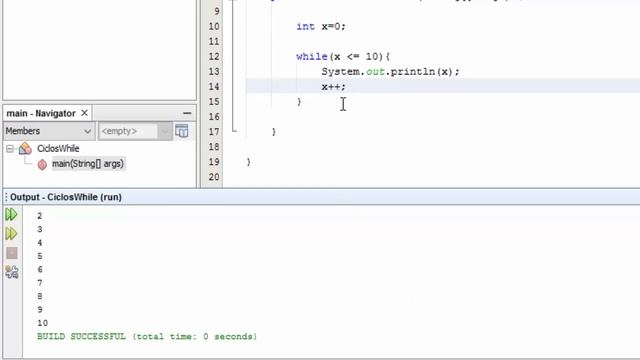Click the output line showing 10

click(x=42, y=323)
